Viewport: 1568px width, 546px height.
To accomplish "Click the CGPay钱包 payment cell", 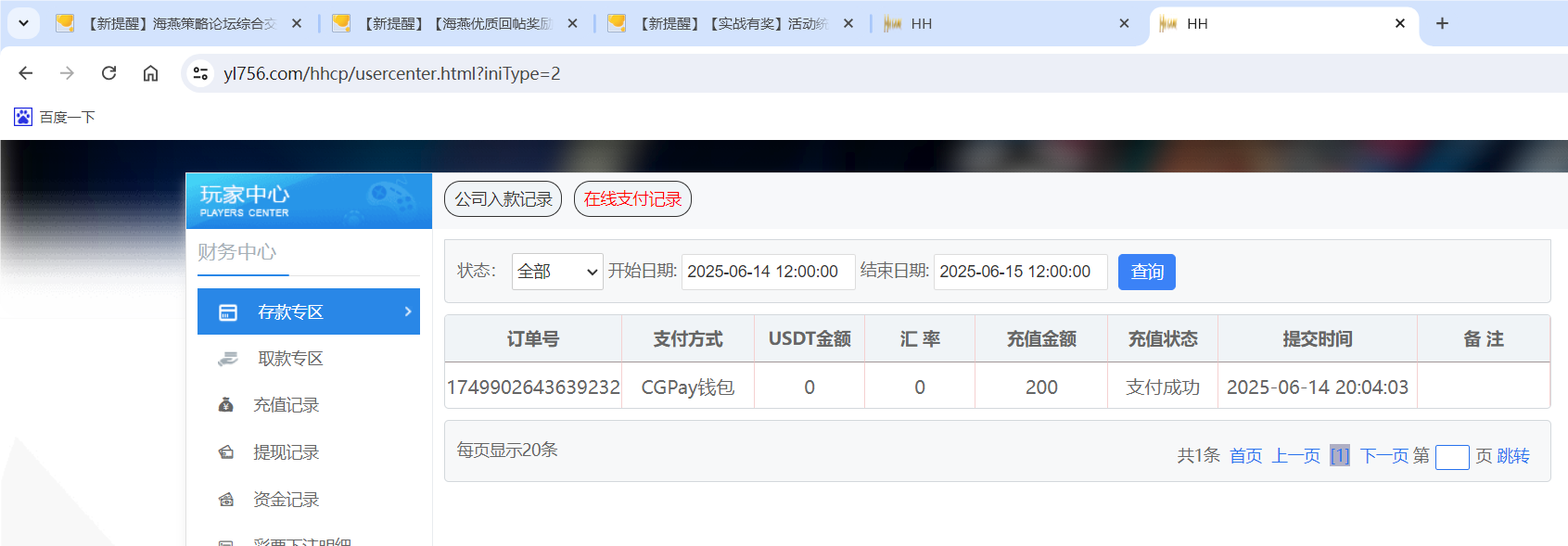I will (x=688, y=387).
